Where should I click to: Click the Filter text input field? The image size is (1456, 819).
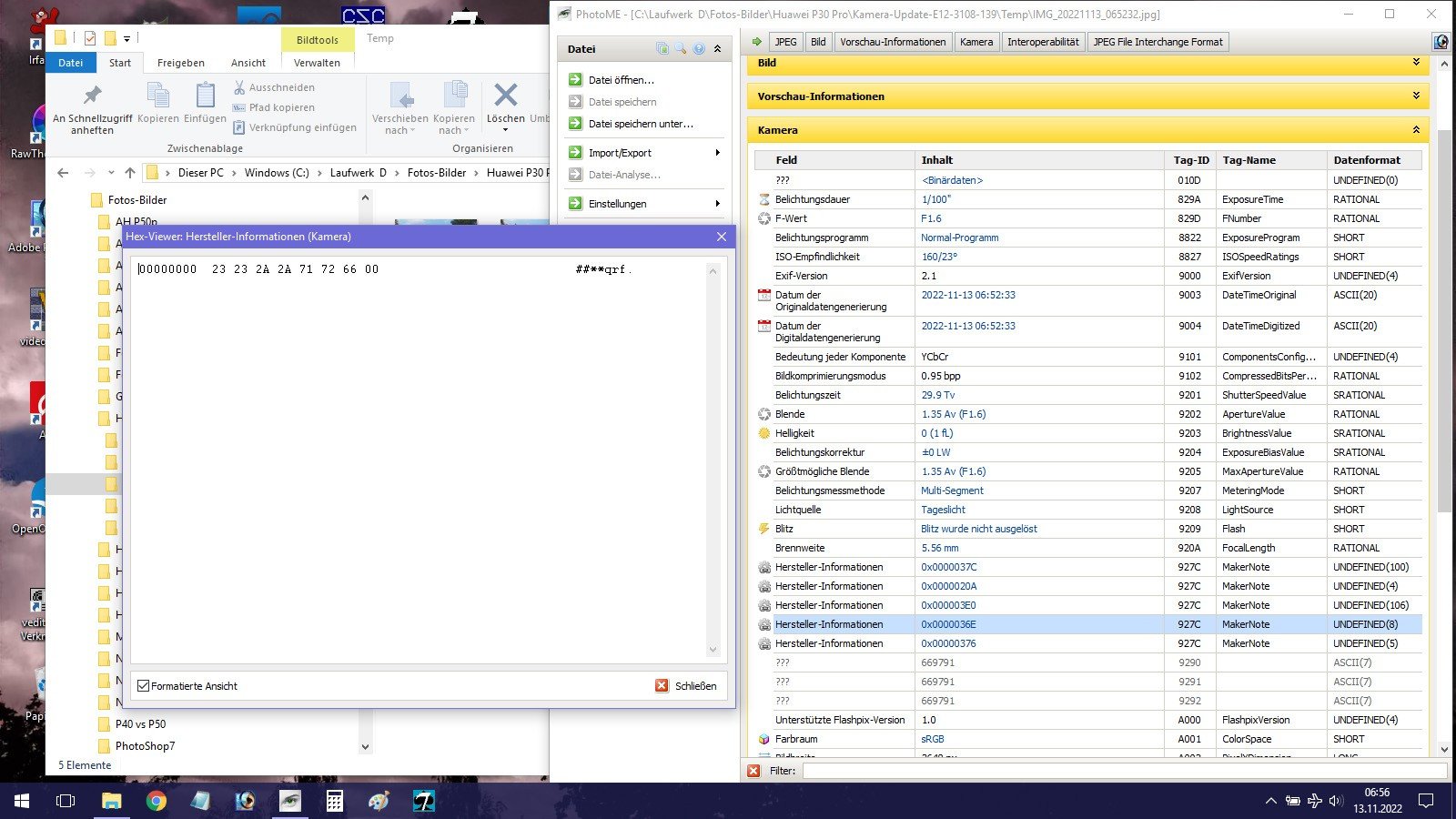pos(1124,771)
